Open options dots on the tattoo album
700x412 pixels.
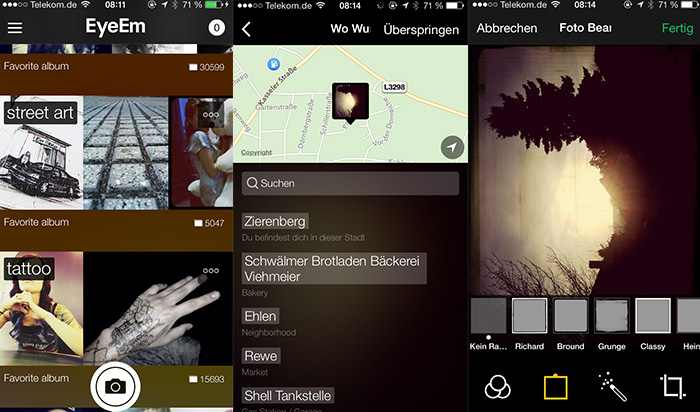210,271
